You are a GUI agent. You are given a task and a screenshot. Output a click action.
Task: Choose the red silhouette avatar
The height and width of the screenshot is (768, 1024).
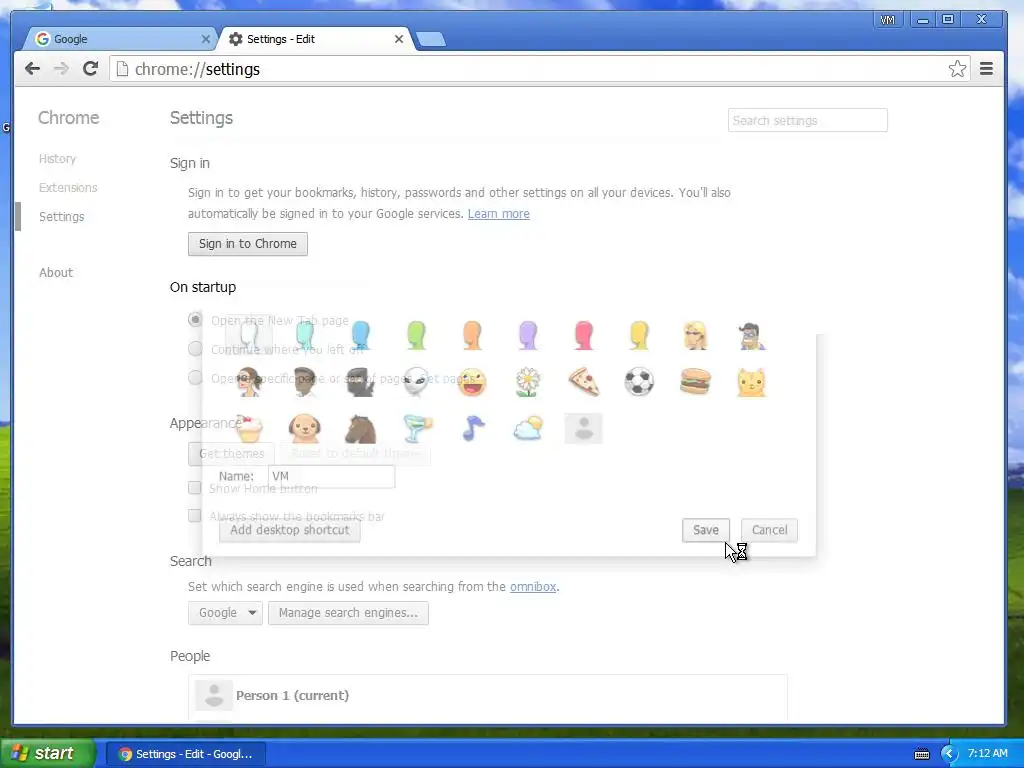[x=583, y=336]
